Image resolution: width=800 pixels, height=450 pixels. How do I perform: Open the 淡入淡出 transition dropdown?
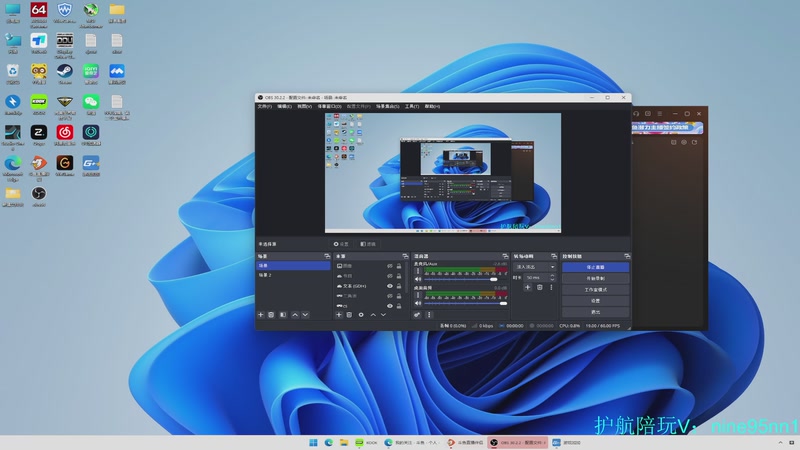point(535,267)
